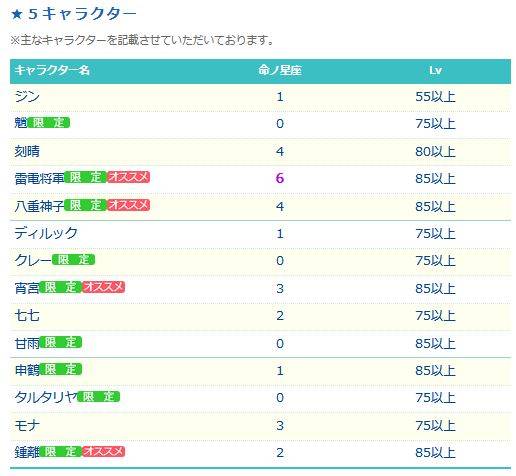516x476 pixels.
Task: Select the ディルック character name
Action: coord(46,233)
